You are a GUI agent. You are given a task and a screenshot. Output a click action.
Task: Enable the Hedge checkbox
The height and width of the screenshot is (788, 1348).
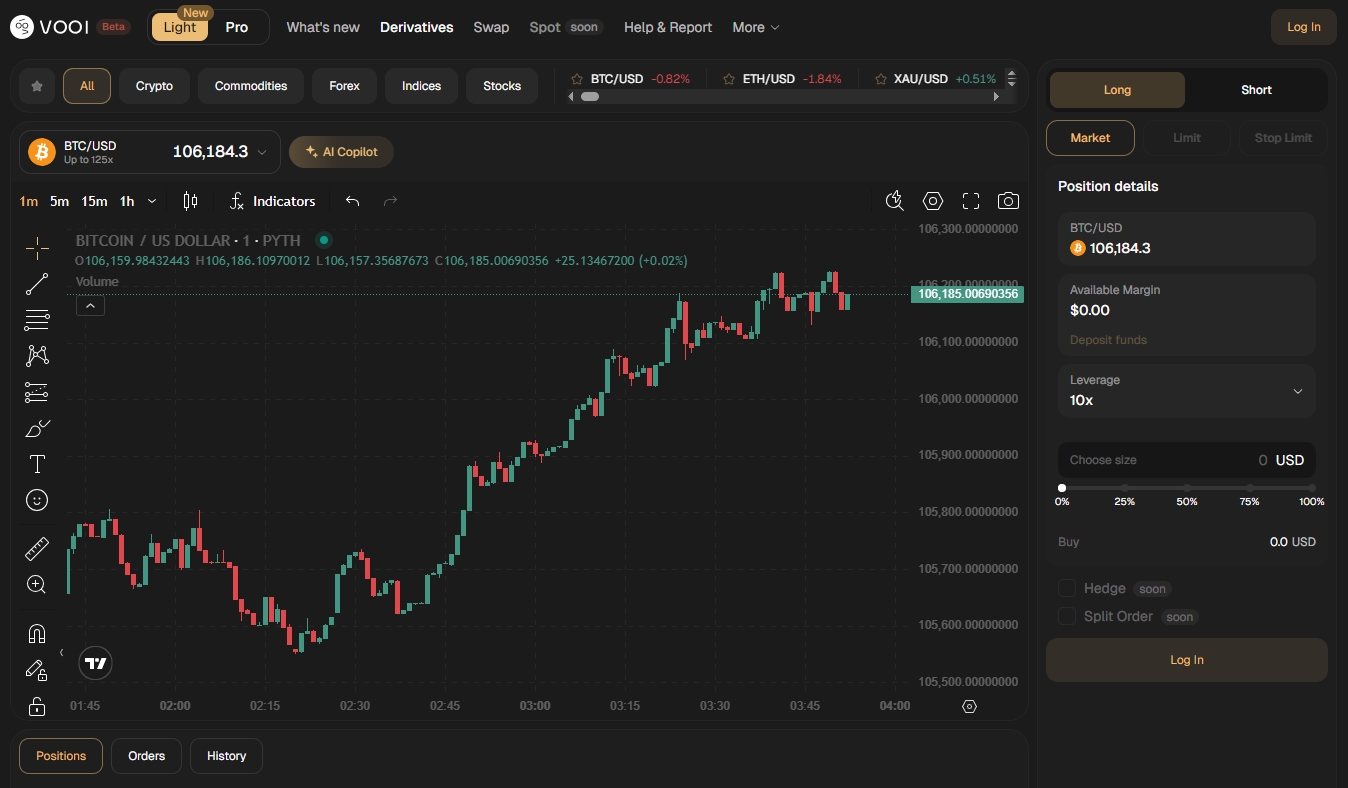pos(1066,588)
